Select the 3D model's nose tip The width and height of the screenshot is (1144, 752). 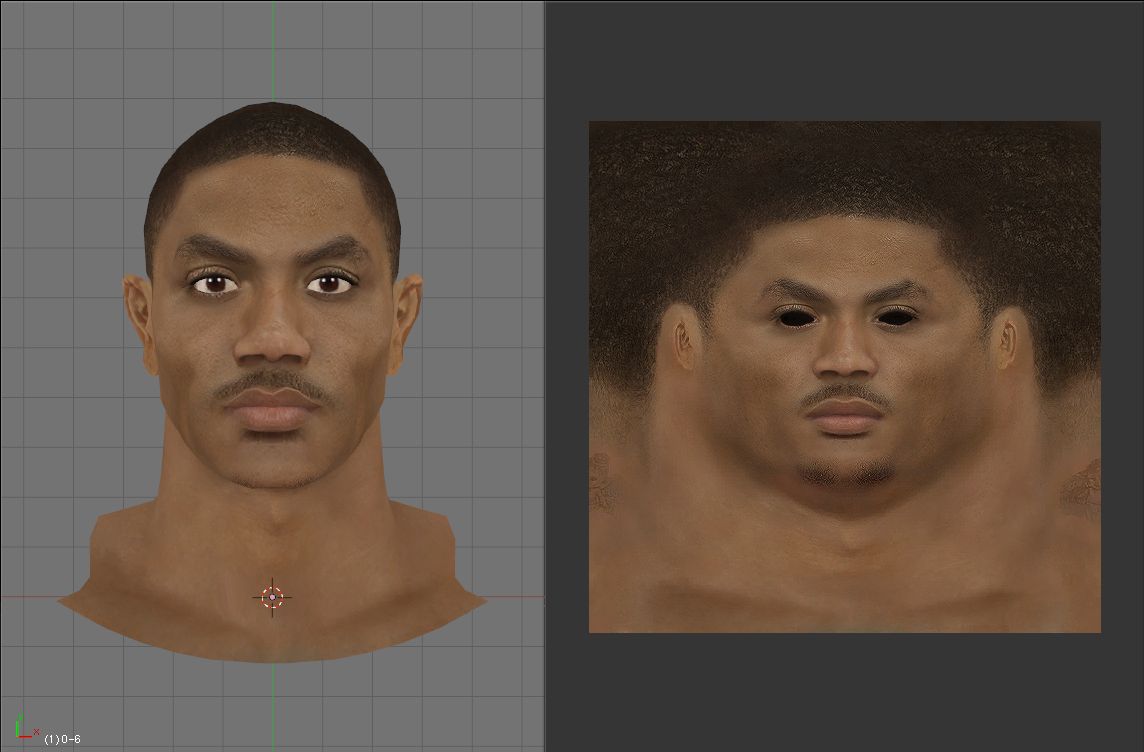coord(272,350)
